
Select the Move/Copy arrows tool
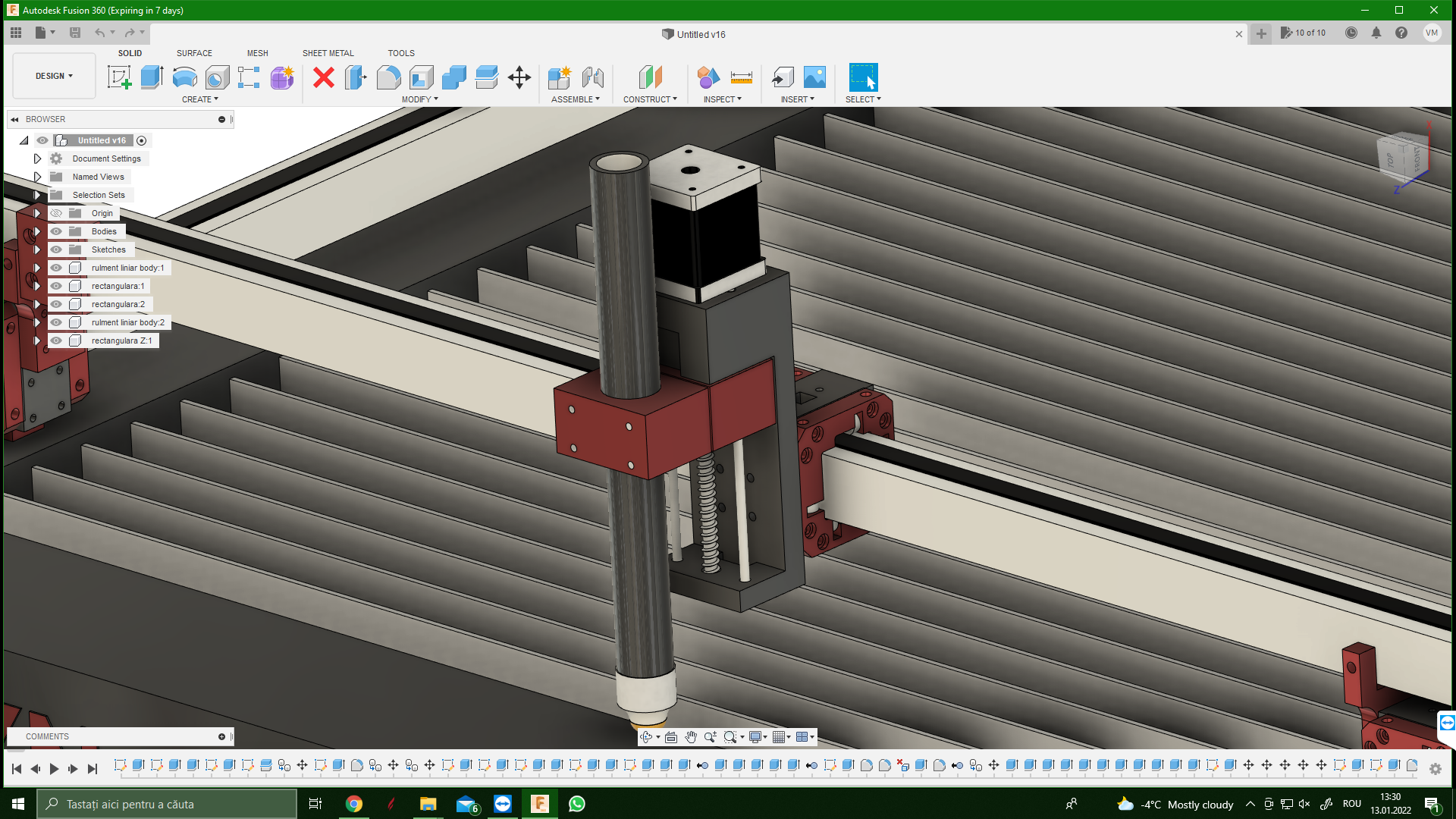pyautogui.click(x=519, y=77)
